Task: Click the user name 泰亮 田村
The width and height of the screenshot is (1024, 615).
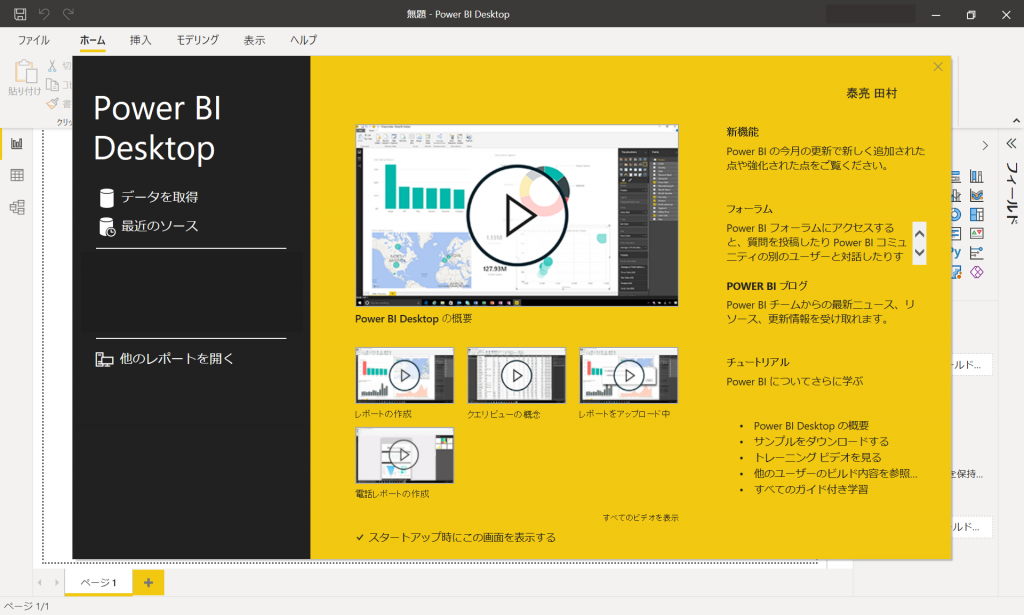Action: point(871,93)
